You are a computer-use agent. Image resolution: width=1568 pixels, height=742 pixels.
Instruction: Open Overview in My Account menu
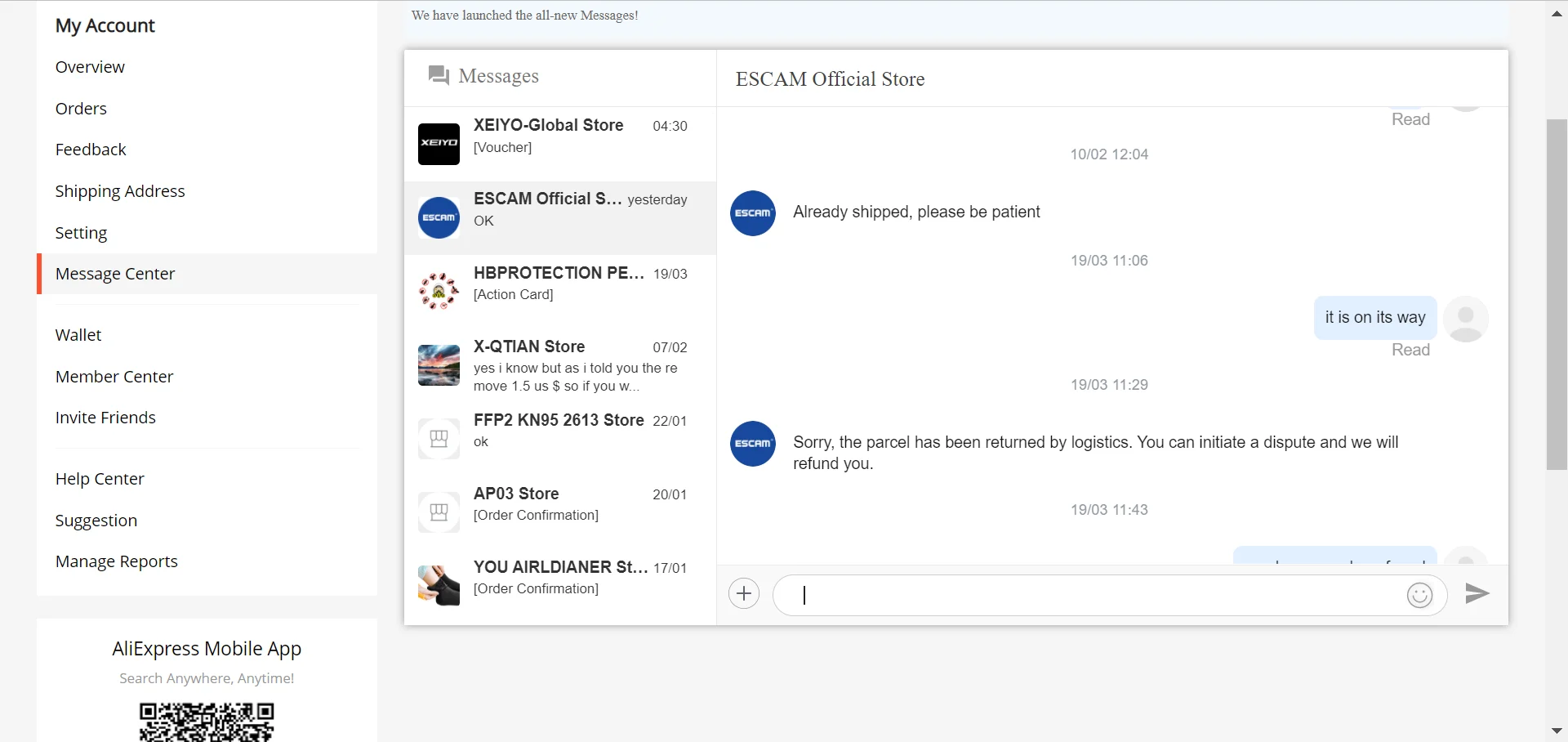pyautogui.click(x=90, y=67)
